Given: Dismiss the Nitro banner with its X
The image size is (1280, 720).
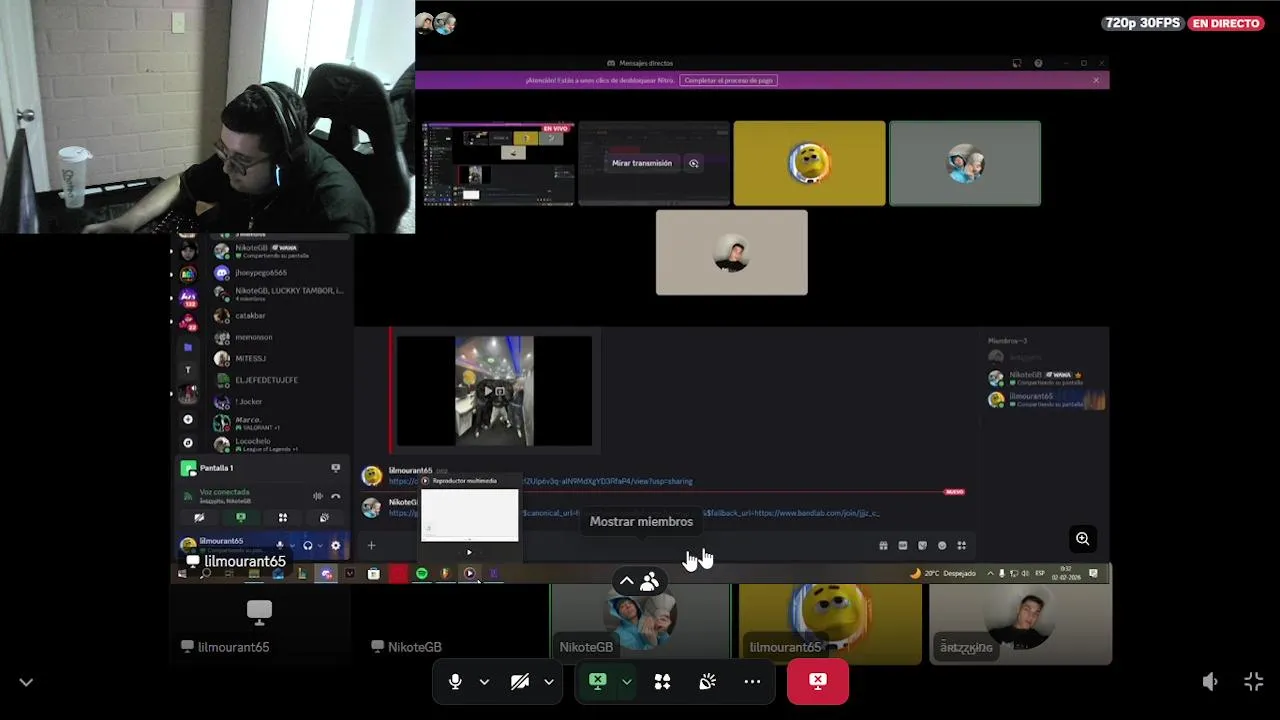Looking at the screenshot, I should (1096, 80).
